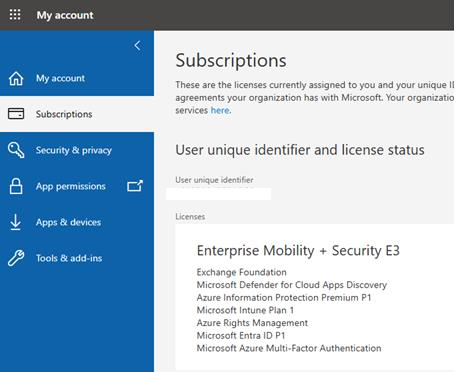
Task: Click the download icon for Apps & devices
Action: tap(15, 222)
